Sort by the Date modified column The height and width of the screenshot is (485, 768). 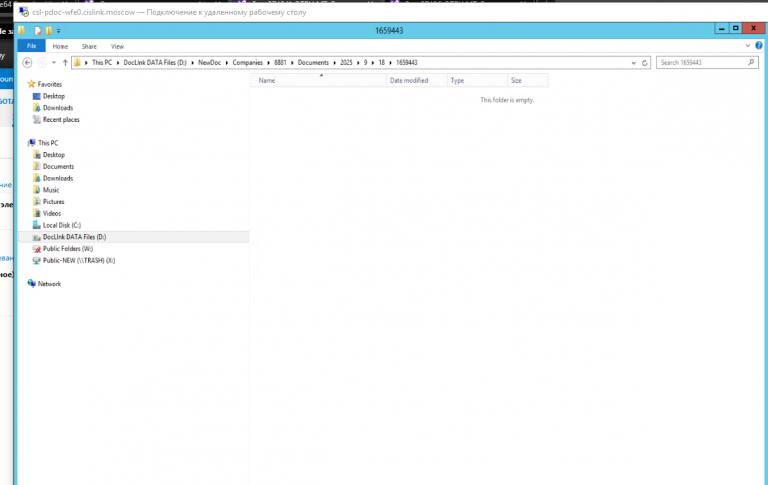(x=417, y=80)
